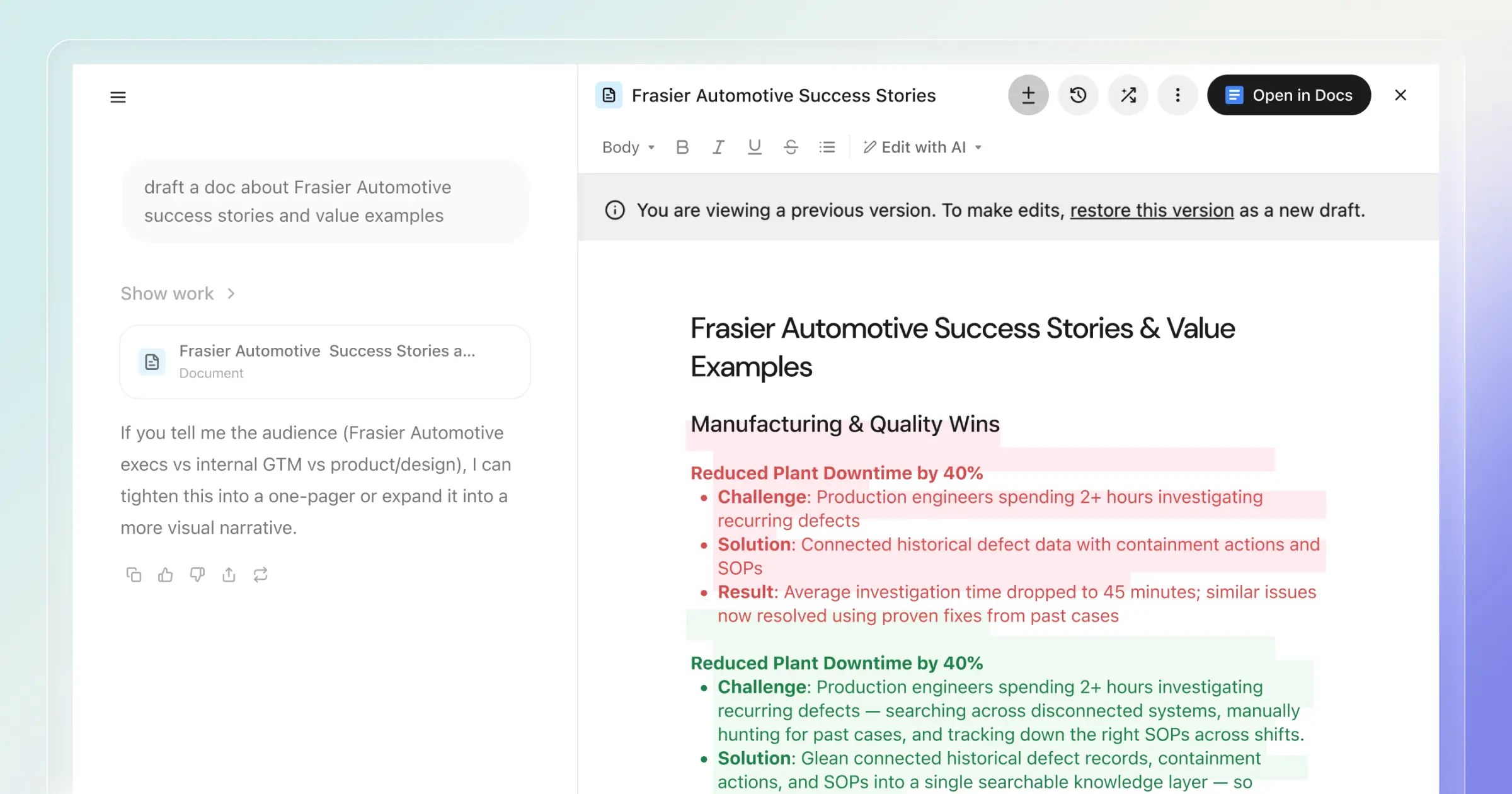Apply italic formatting
This screenshot has width=1512, height=794.
(x=718, y=147)
